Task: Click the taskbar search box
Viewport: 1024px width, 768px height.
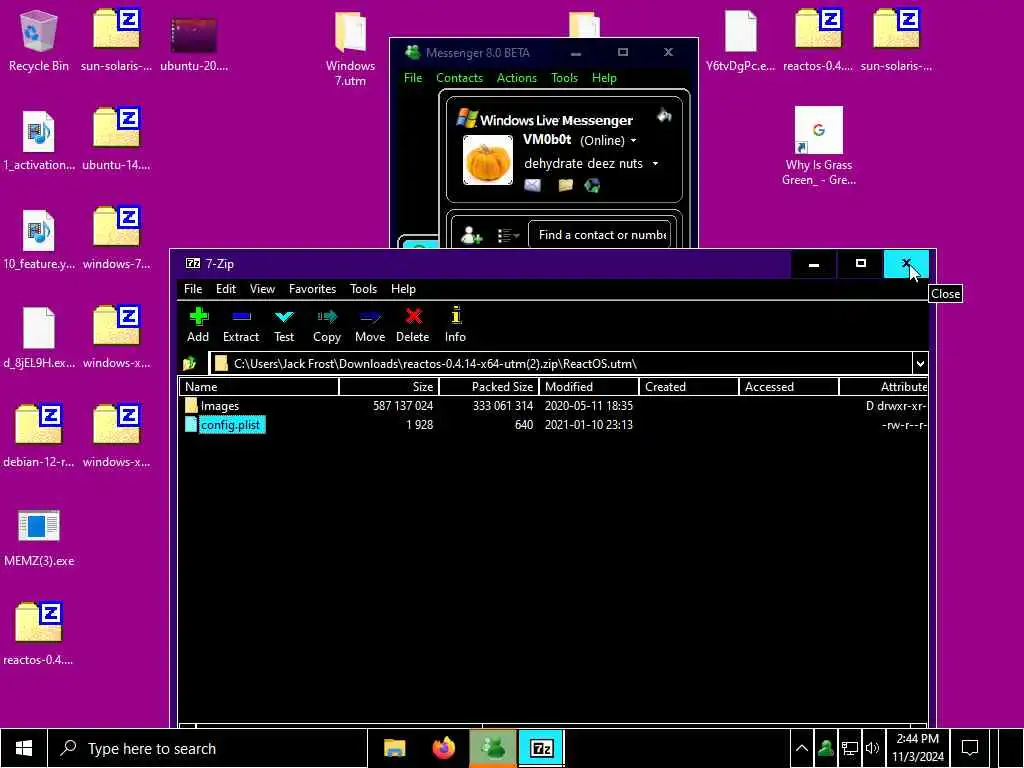Action: click(208, 748)
